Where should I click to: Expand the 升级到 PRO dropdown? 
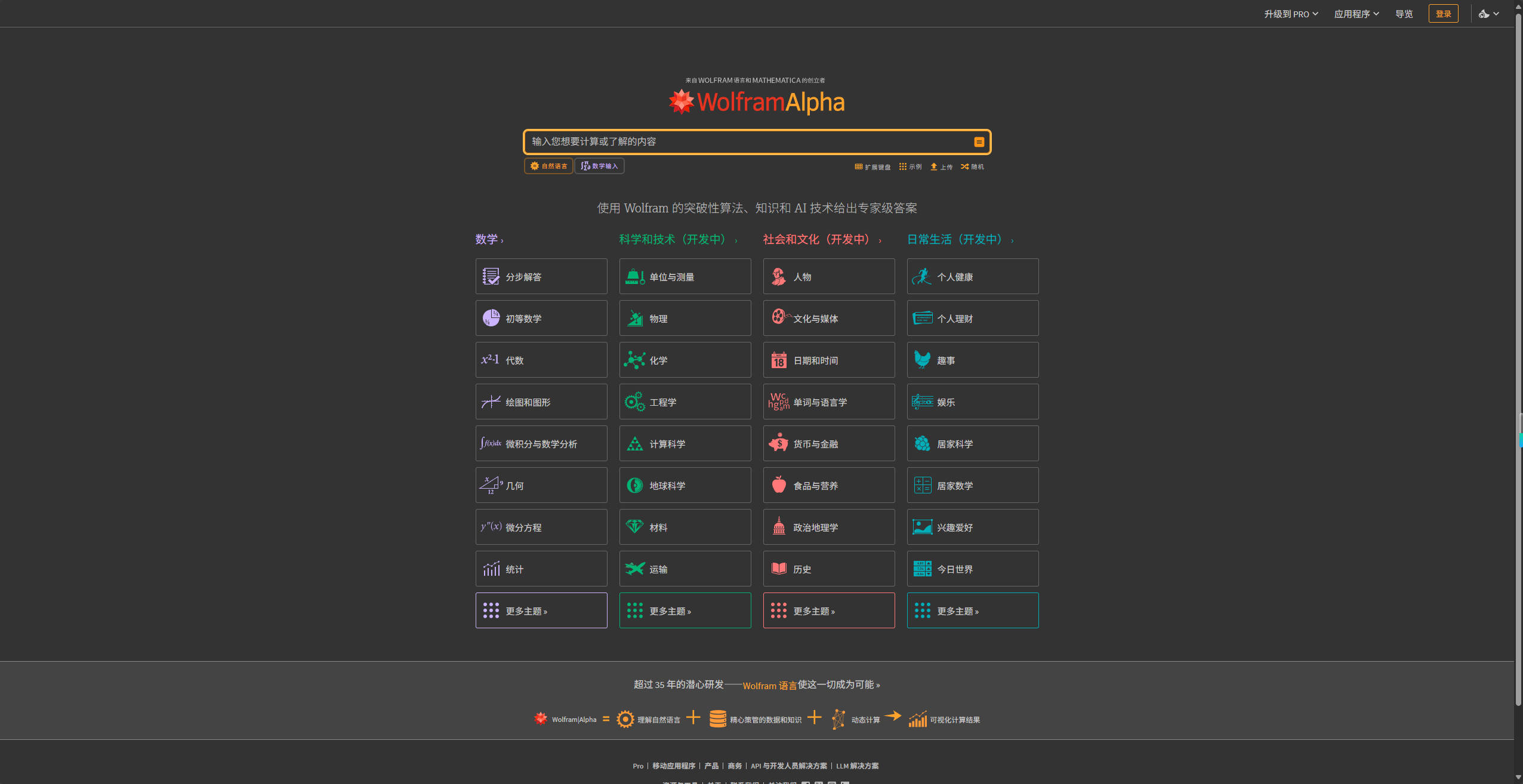[1291, 13]
